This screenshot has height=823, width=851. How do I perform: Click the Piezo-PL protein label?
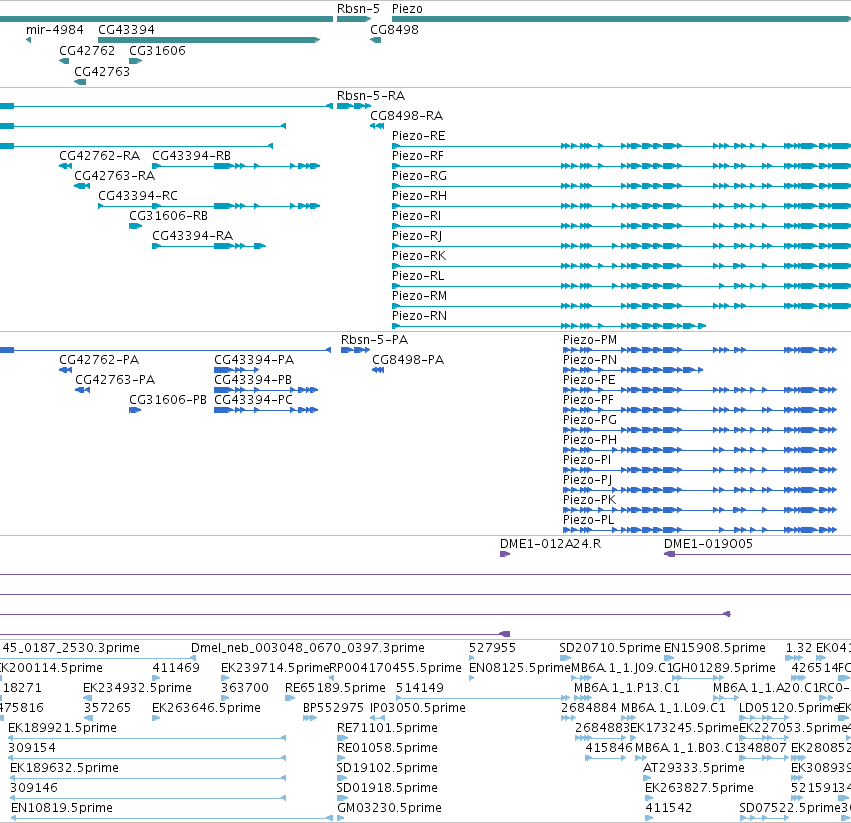(589, 520)
